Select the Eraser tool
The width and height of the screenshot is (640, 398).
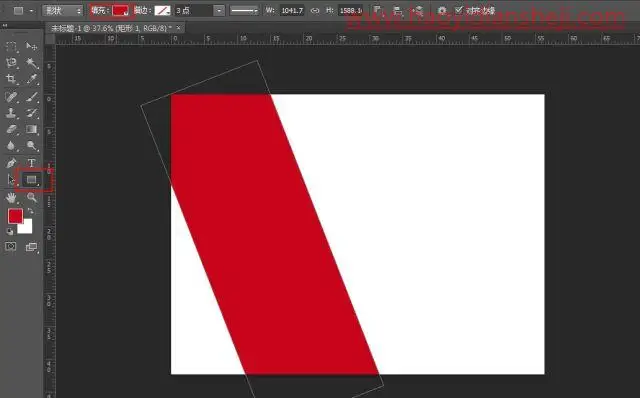tap(11, 129)
